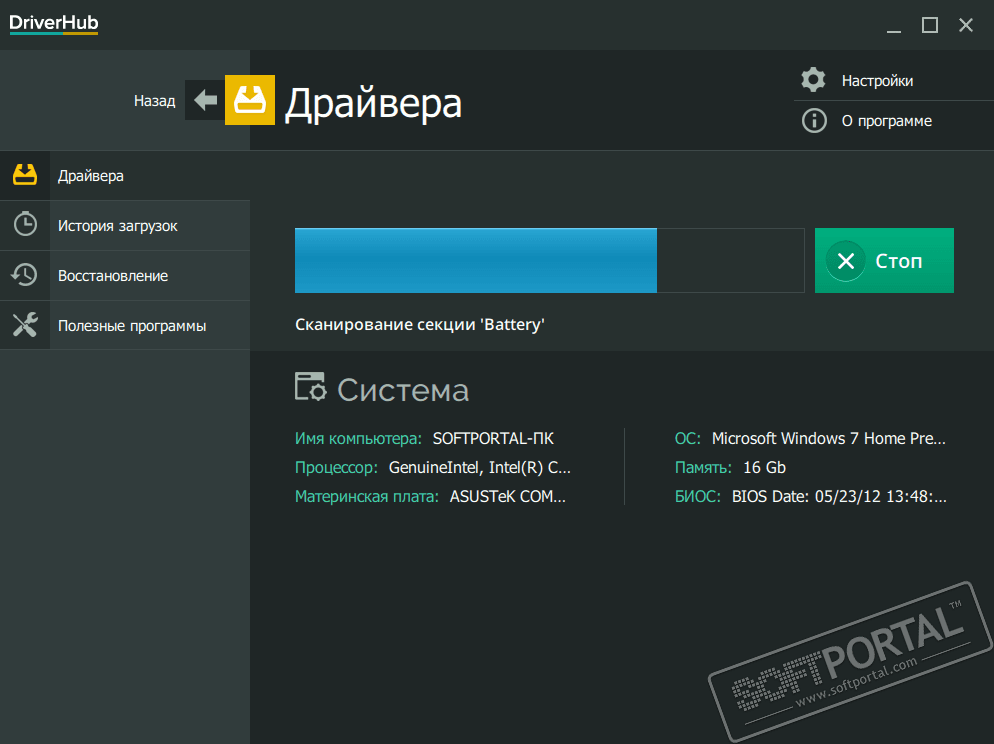This screenshot has width=994, height=744.
Task: Click the Drivers sidebar icon
Action: 25,175
